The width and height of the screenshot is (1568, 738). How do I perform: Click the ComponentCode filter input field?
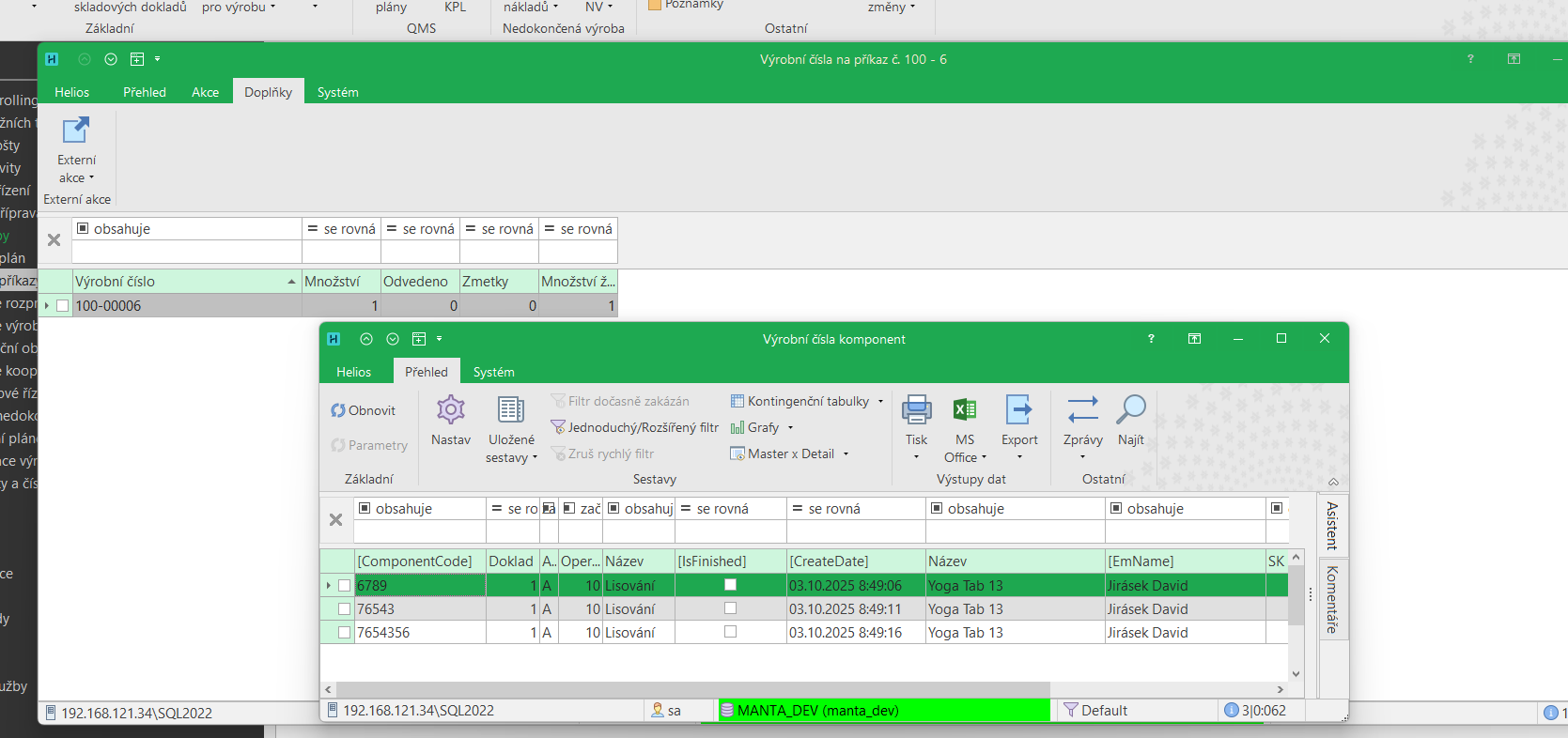point(419,532)
